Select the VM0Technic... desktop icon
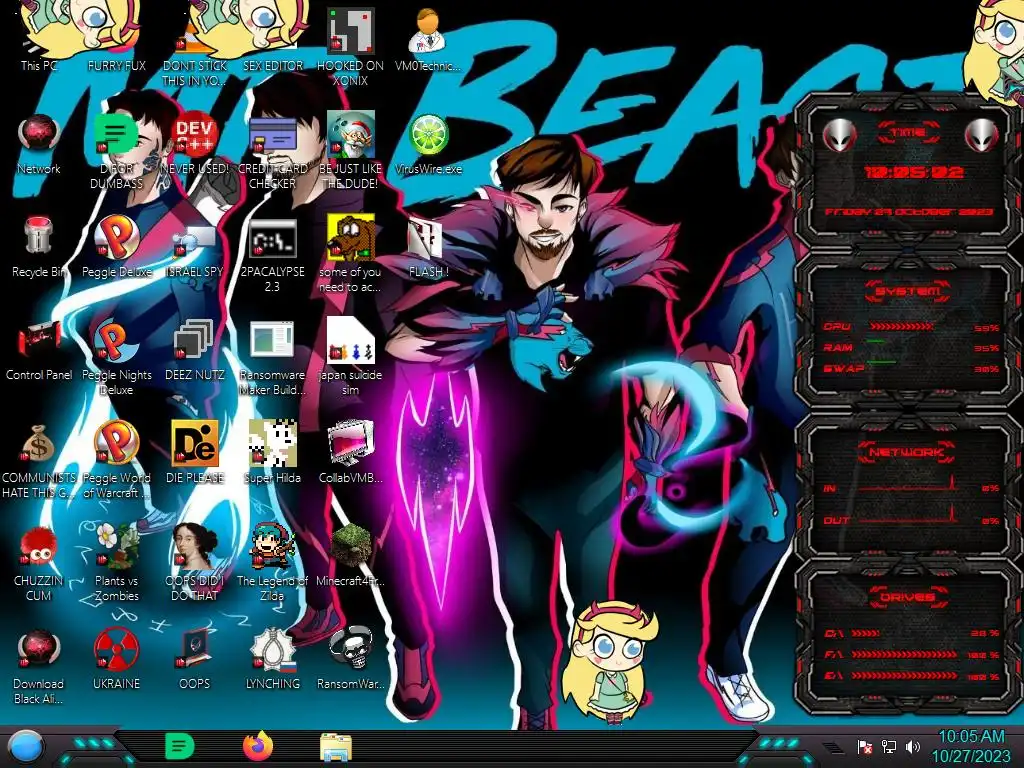 (x=428, y=40)
